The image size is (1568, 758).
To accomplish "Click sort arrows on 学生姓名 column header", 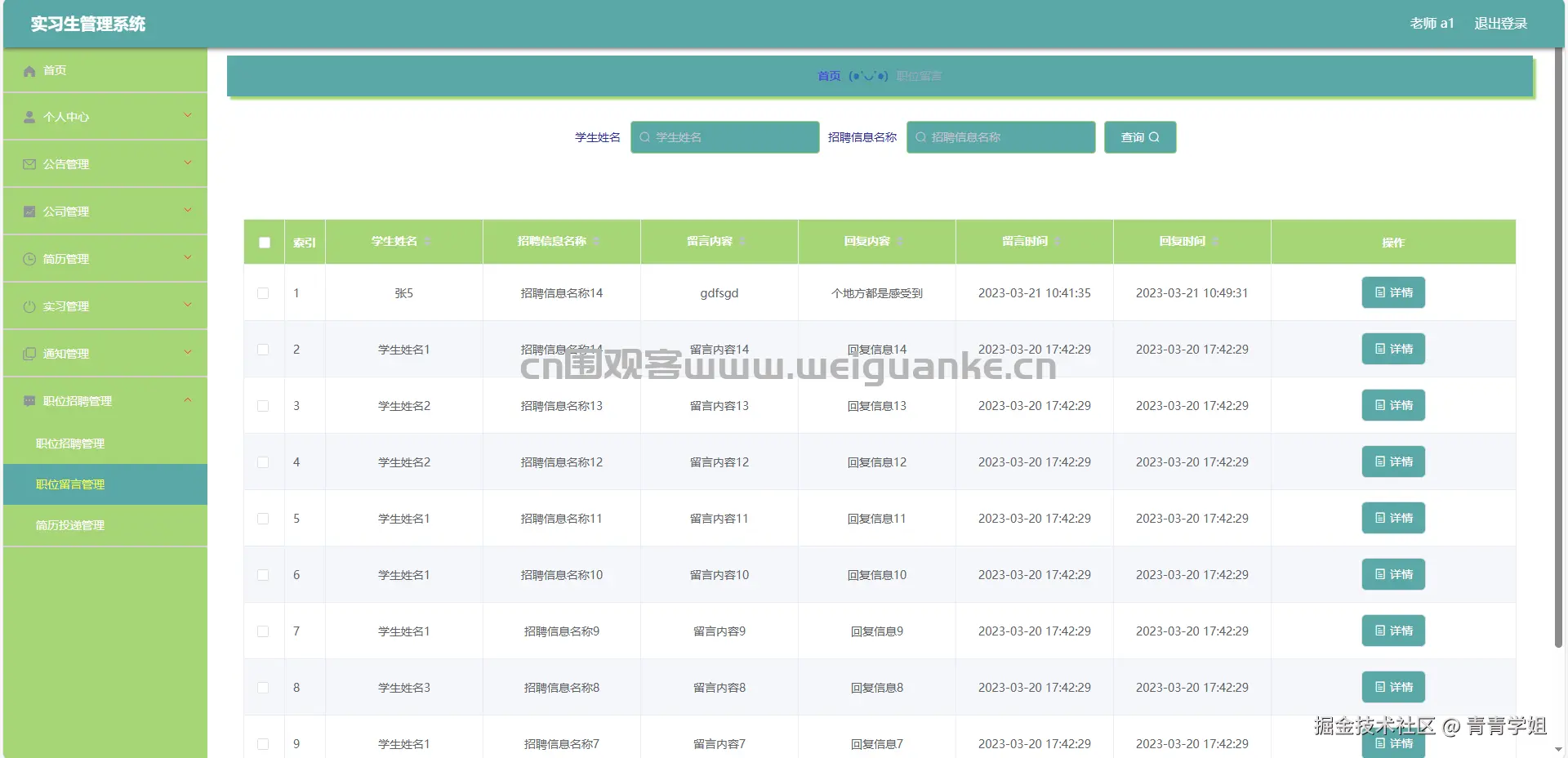I will coord(427,241).
